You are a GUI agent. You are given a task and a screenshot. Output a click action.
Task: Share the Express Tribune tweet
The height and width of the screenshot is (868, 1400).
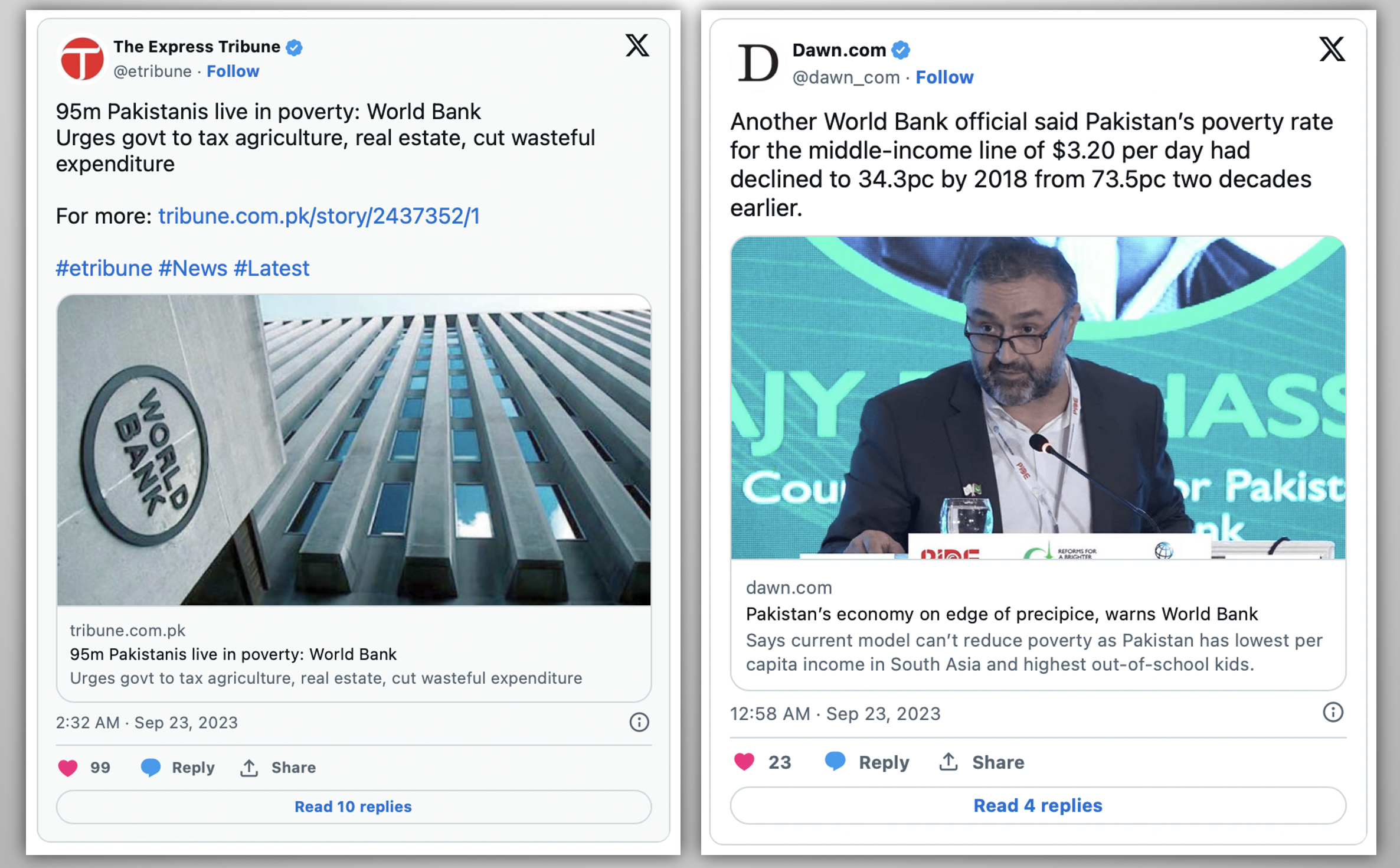point(278,768)
